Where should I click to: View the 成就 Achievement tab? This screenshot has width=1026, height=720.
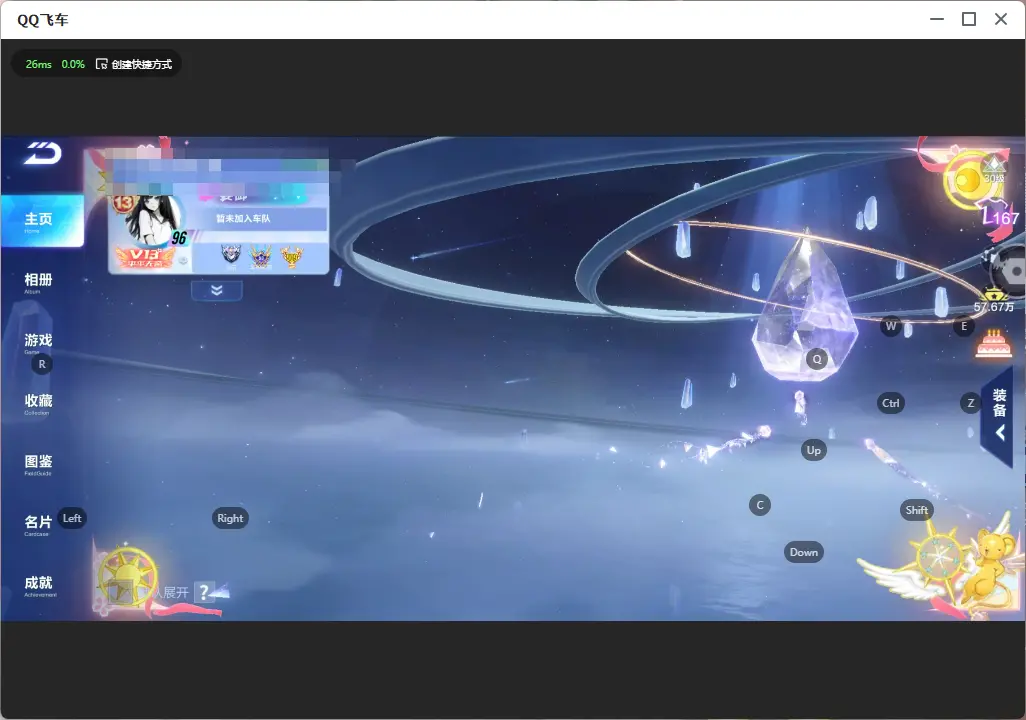[x=39, y=586]
